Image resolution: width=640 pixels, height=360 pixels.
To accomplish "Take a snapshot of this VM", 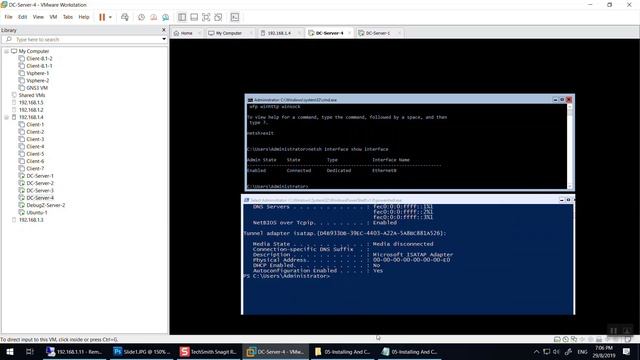I will coord(141,17).
